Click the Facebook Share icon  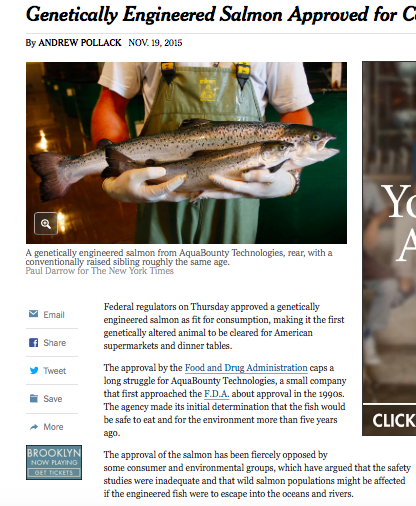tap(33, 342)
